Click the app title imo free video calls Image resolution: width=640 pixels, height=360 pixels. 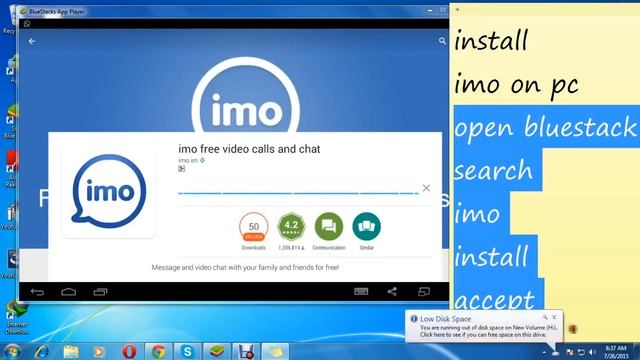tap(249, 149)
